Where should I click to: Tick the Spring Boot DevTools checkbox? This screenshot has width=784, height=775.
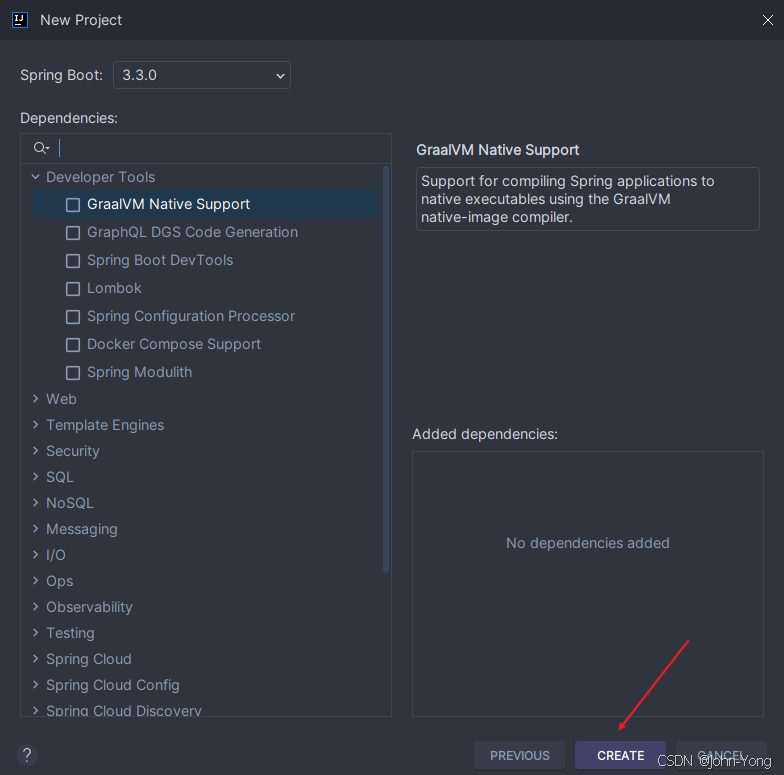[73, 260]
